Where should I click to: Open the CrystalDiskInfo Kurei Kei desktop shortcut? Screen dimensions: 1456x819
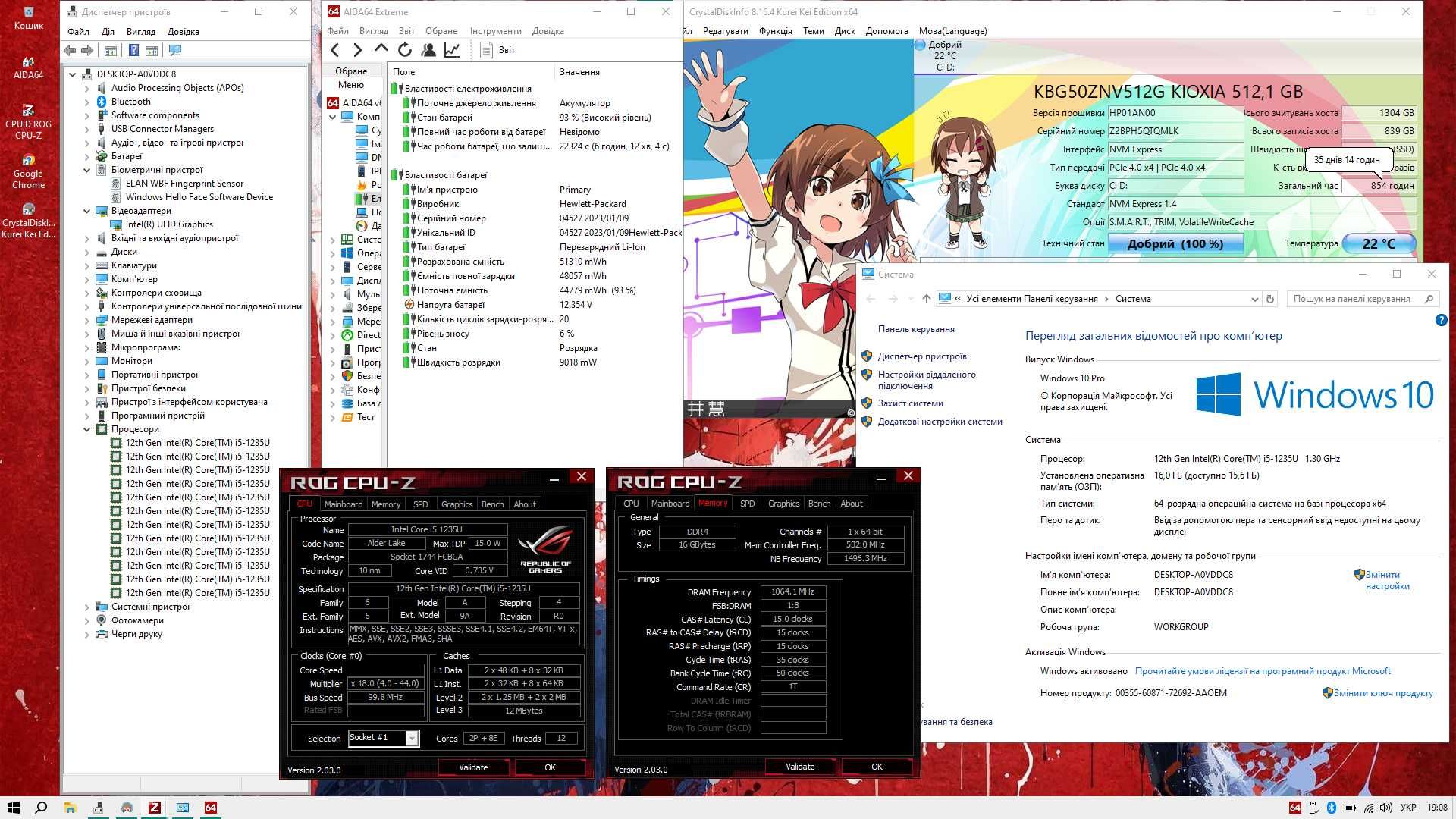29,221
